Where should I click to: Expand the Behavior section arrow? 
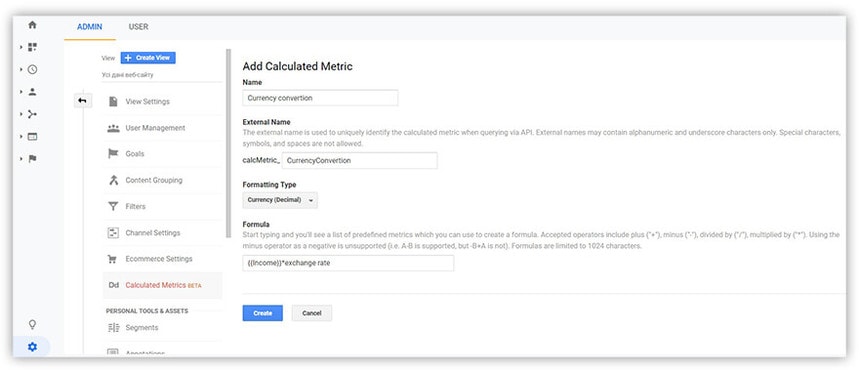[x=21, y=136]
